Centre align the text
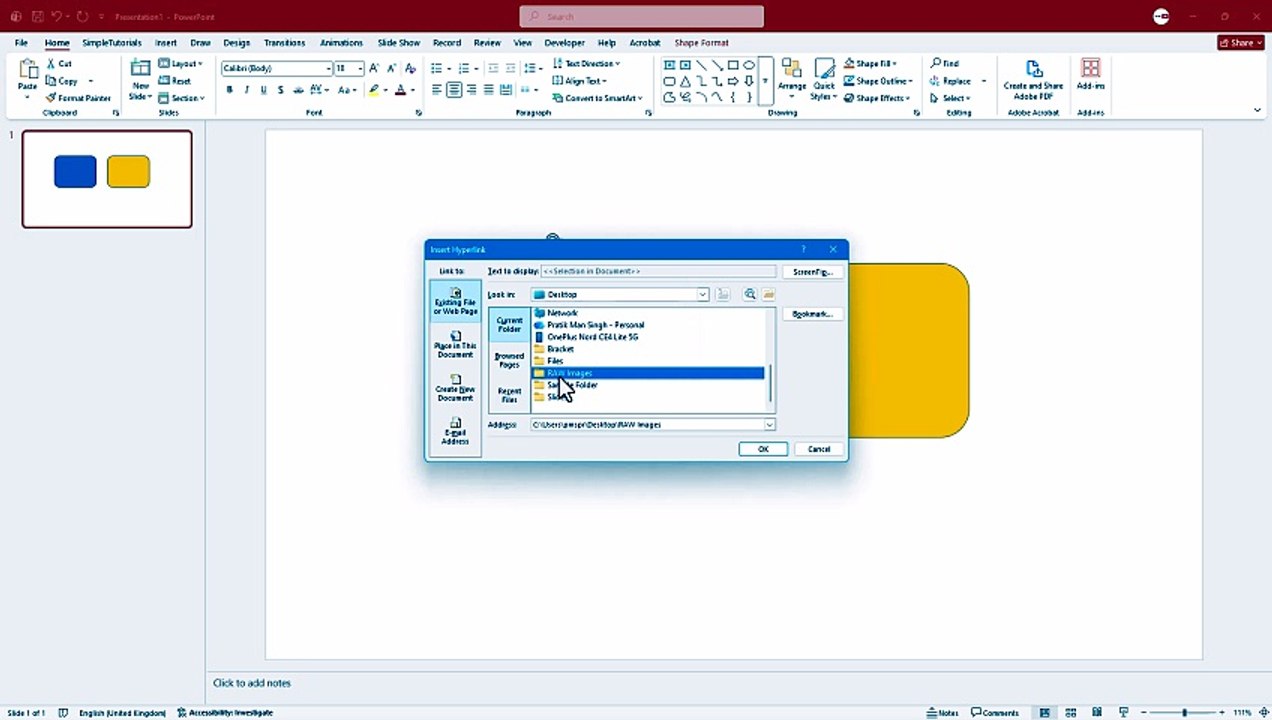 point(454,90)
